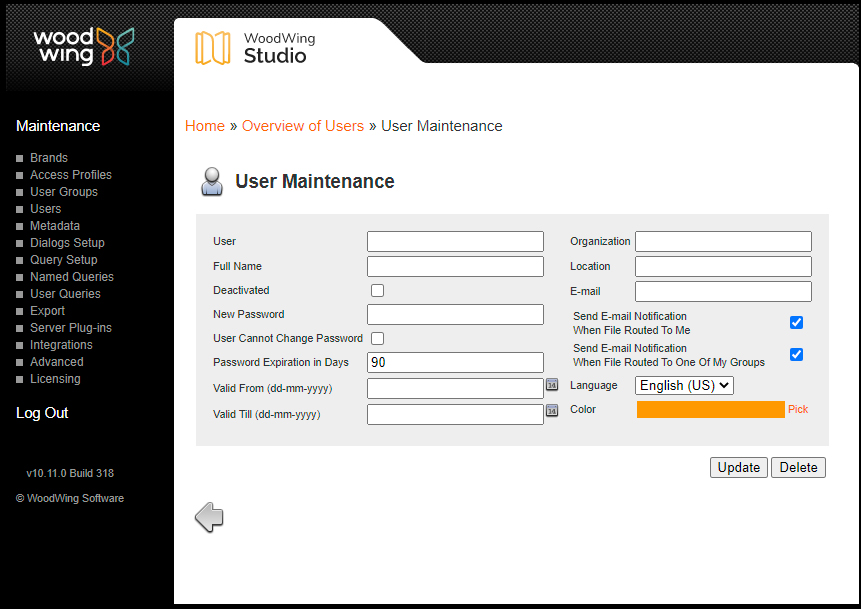Click Password Expiration in Days field
Screen dimensions: 861x609
pyautogui.click(x=455, y=362)
